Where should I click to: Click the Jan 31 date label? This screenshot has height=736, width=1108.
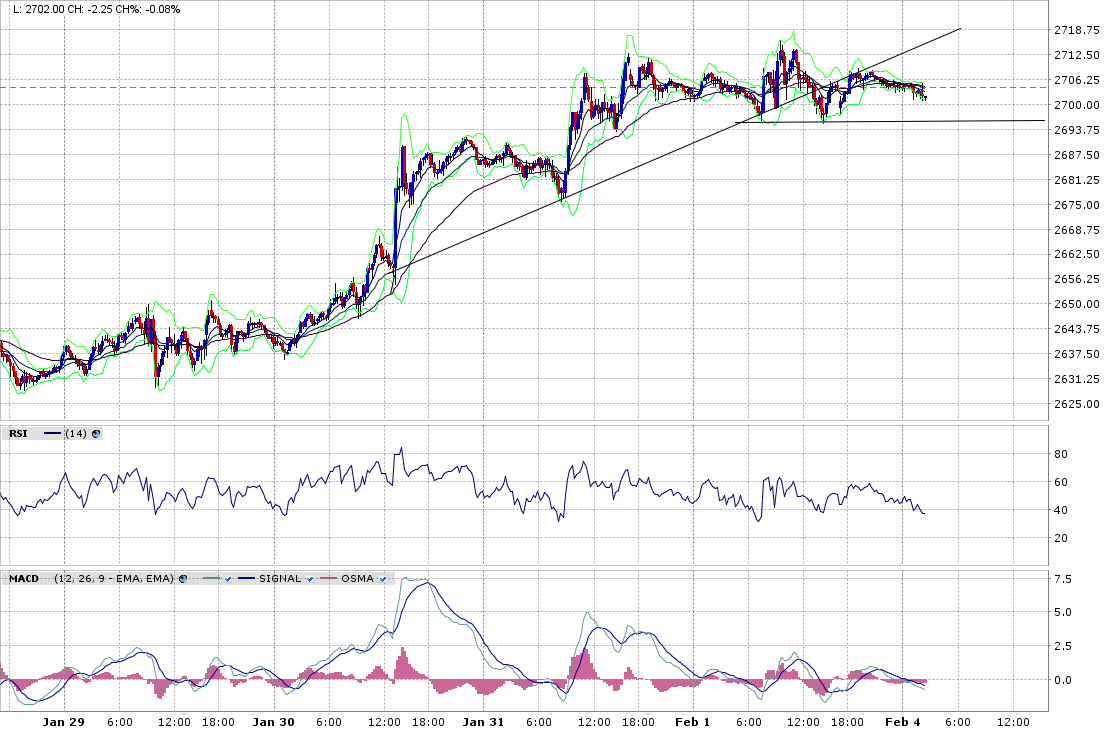[483, 722]
